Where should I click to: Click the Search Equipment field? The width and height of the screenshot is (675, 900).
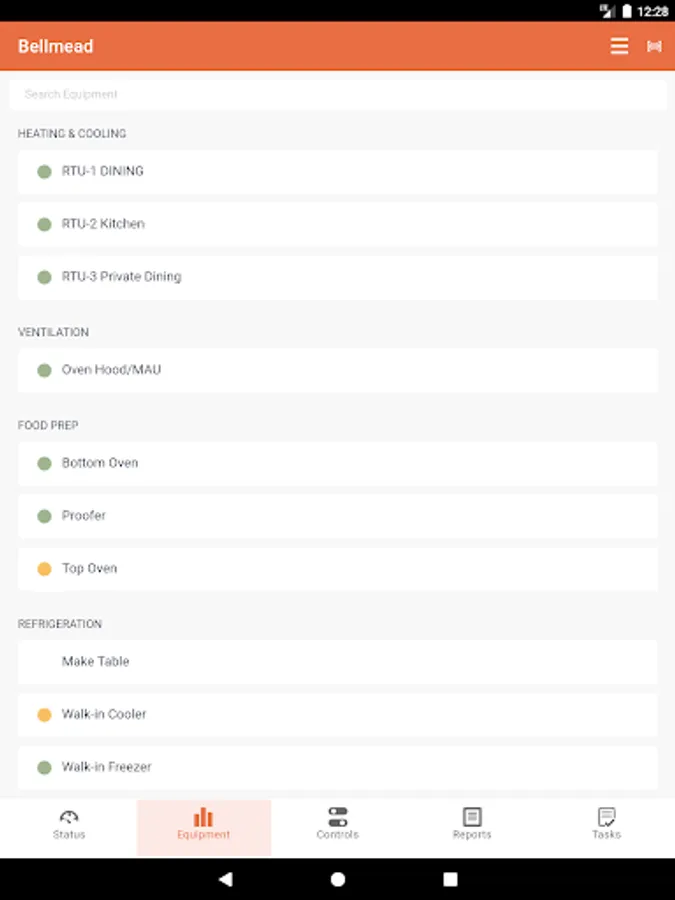[x=338, y=94]
